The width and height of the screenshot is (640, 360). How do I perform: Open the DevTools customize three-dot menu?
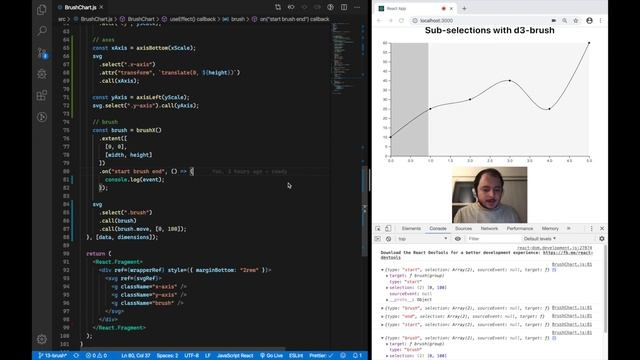[591, 229]
